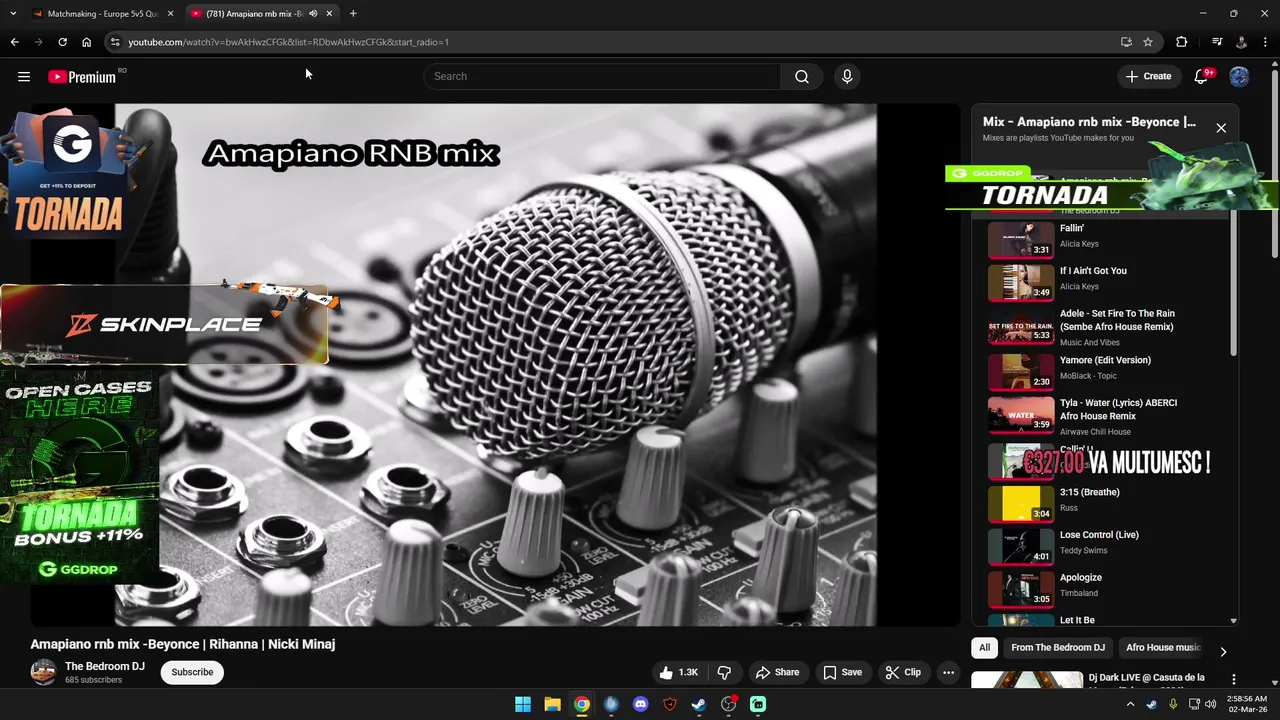1280x720 pixels.
Task: Open the Chrome profile avatar
Action: point(1241,42)
